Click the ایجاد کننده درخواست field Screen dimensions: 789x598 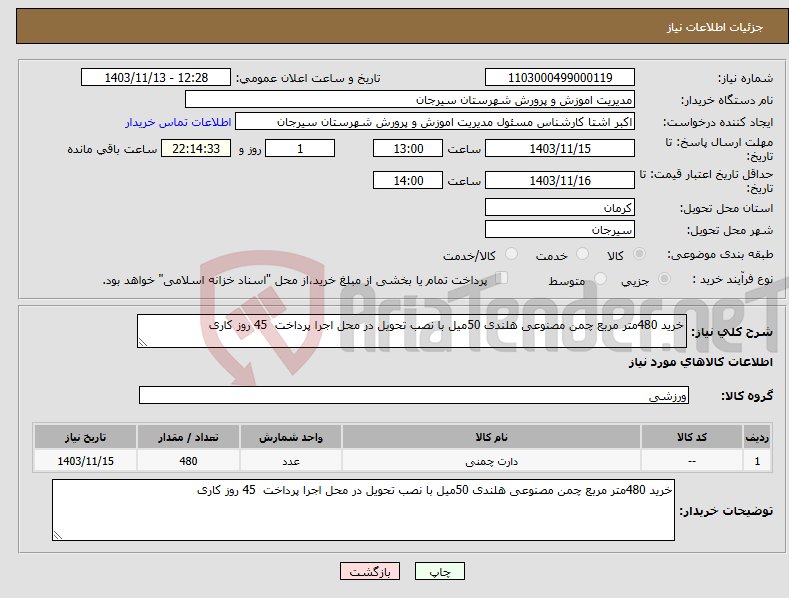435,122
